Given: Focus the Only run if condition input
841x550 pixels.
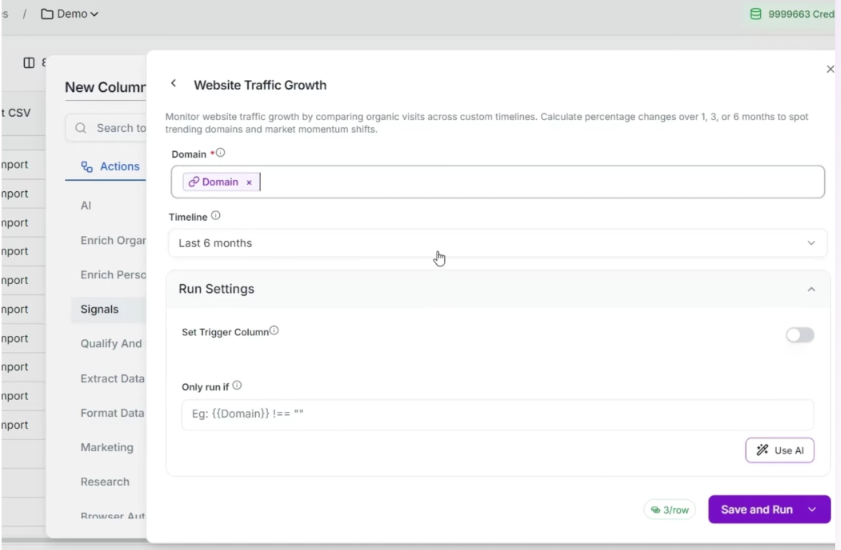Looking at the screenshot, I should pyautogui.click(x=498, y=414).
